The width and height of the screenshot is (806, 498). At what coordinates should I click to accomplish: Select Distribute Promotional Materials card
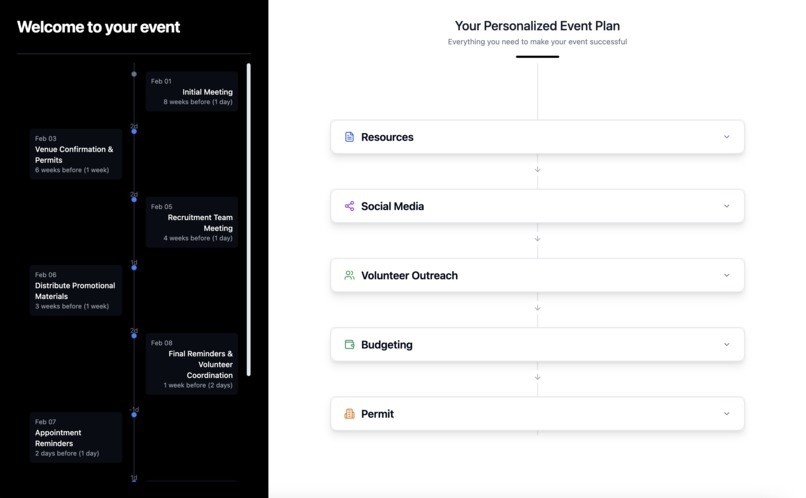click(x=76, y=290)
